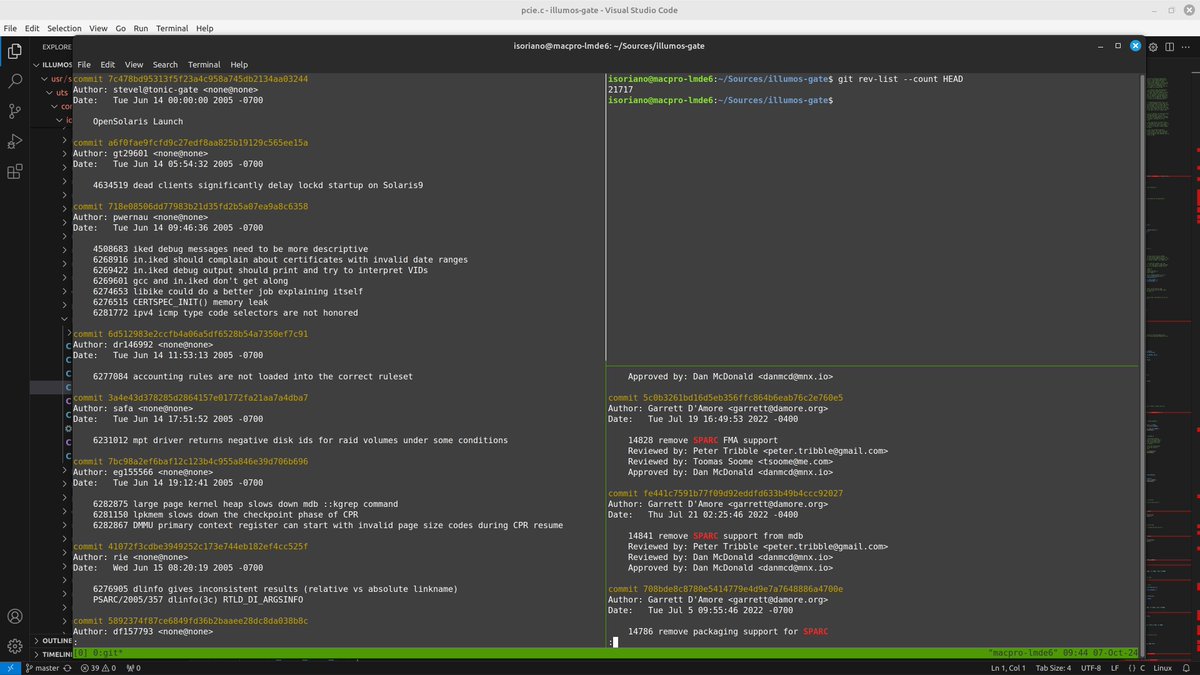The height and width of the screenshot is (675, 1200).
Task: Click '6277084 accounting rules' commit message line
Action: coord(253,376)
